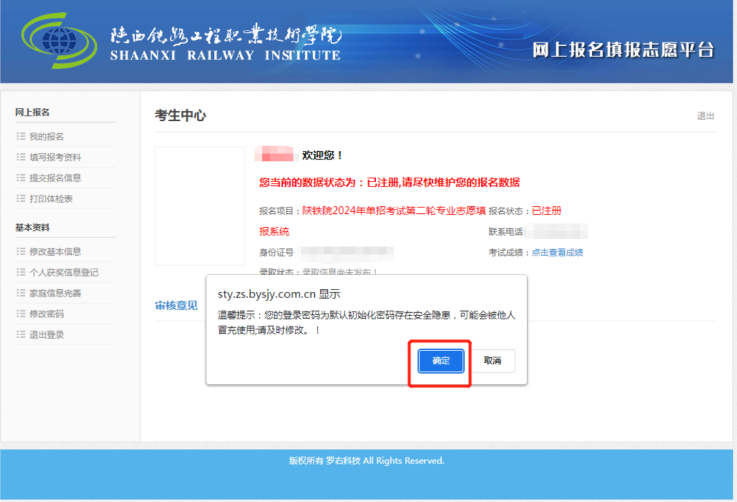Screen dimensions: 737x502
Task: Click the blank candidate photo placeholder
Action: coord(200,207)
